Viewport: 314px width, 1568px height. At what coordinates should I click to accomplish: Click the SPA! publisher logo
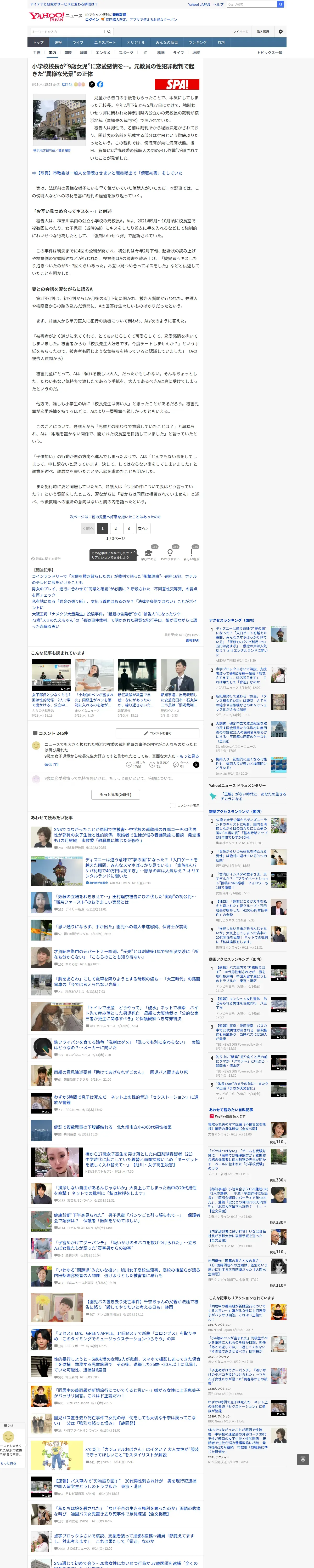point(177,85)
